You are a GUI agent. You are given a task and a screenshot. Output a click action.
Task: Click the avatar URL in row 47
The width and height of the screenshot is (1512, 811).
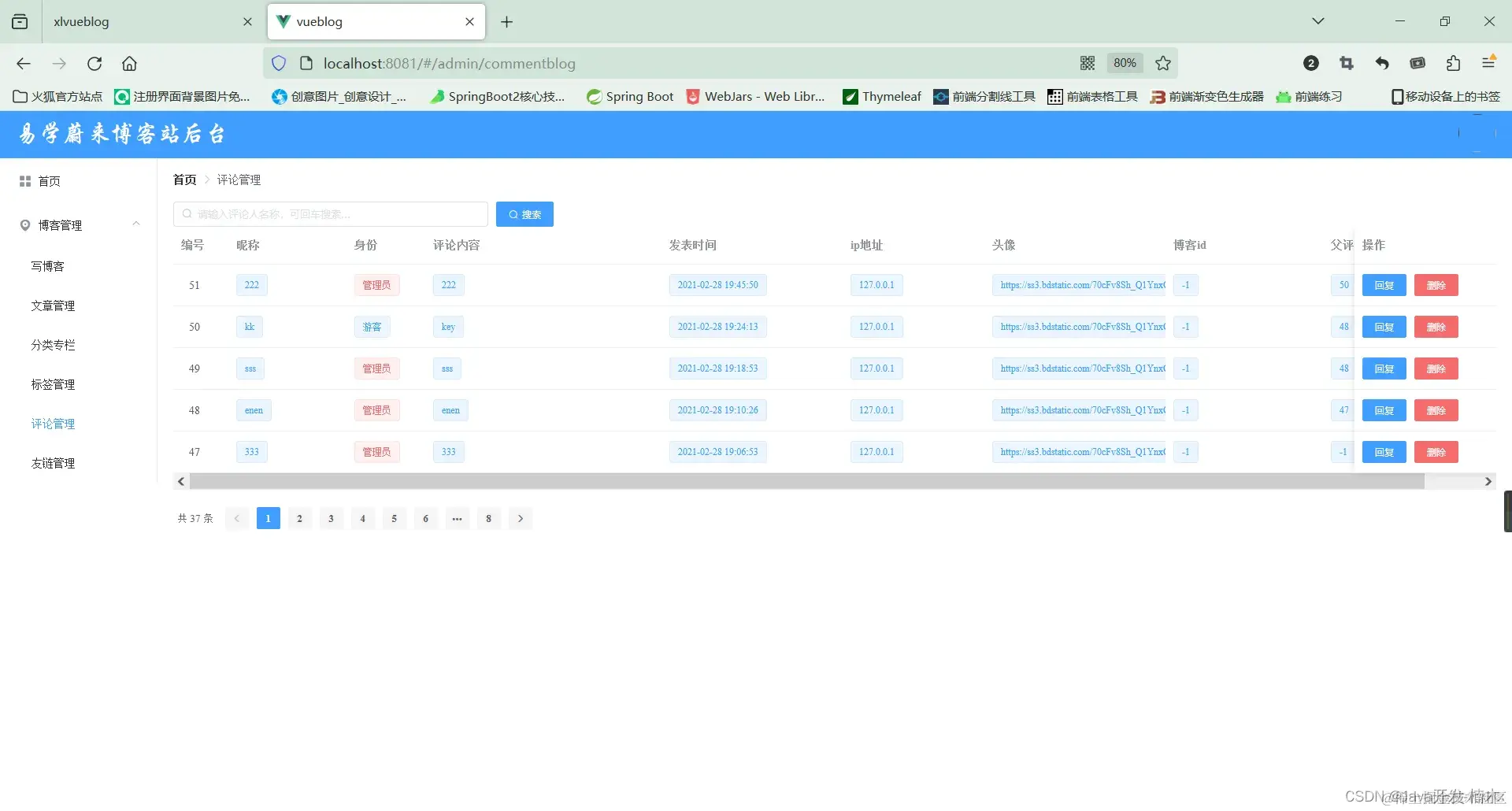point(1079,452)
